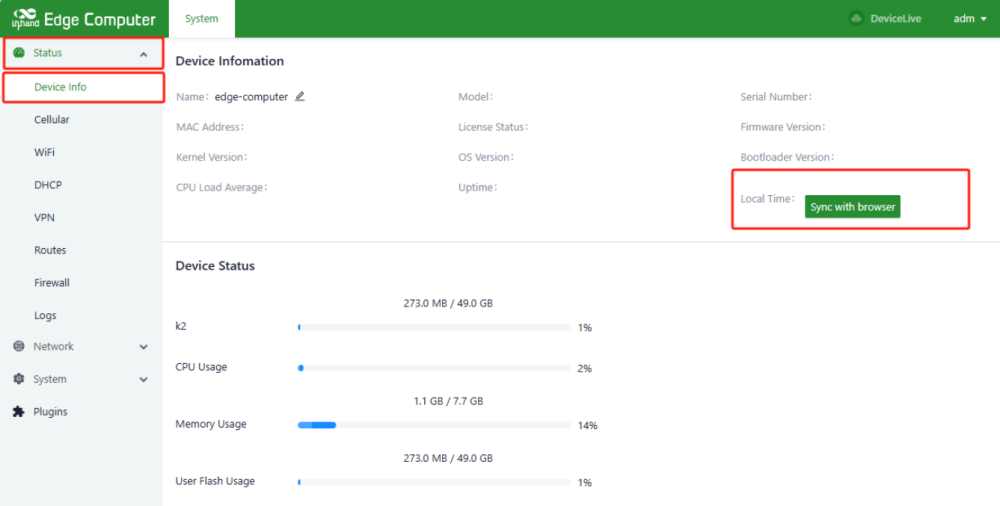Click the Network globe icon
Image resolution: width=1000 pixels, height=506 pixels.
19,346
